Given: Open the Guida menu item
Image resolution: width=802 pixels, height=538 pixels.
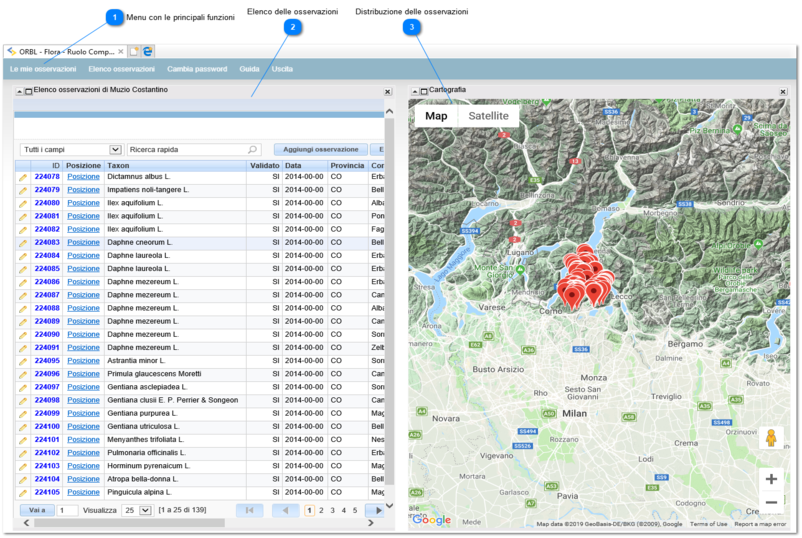Looking at the screenshot, I should click(249, 69).
